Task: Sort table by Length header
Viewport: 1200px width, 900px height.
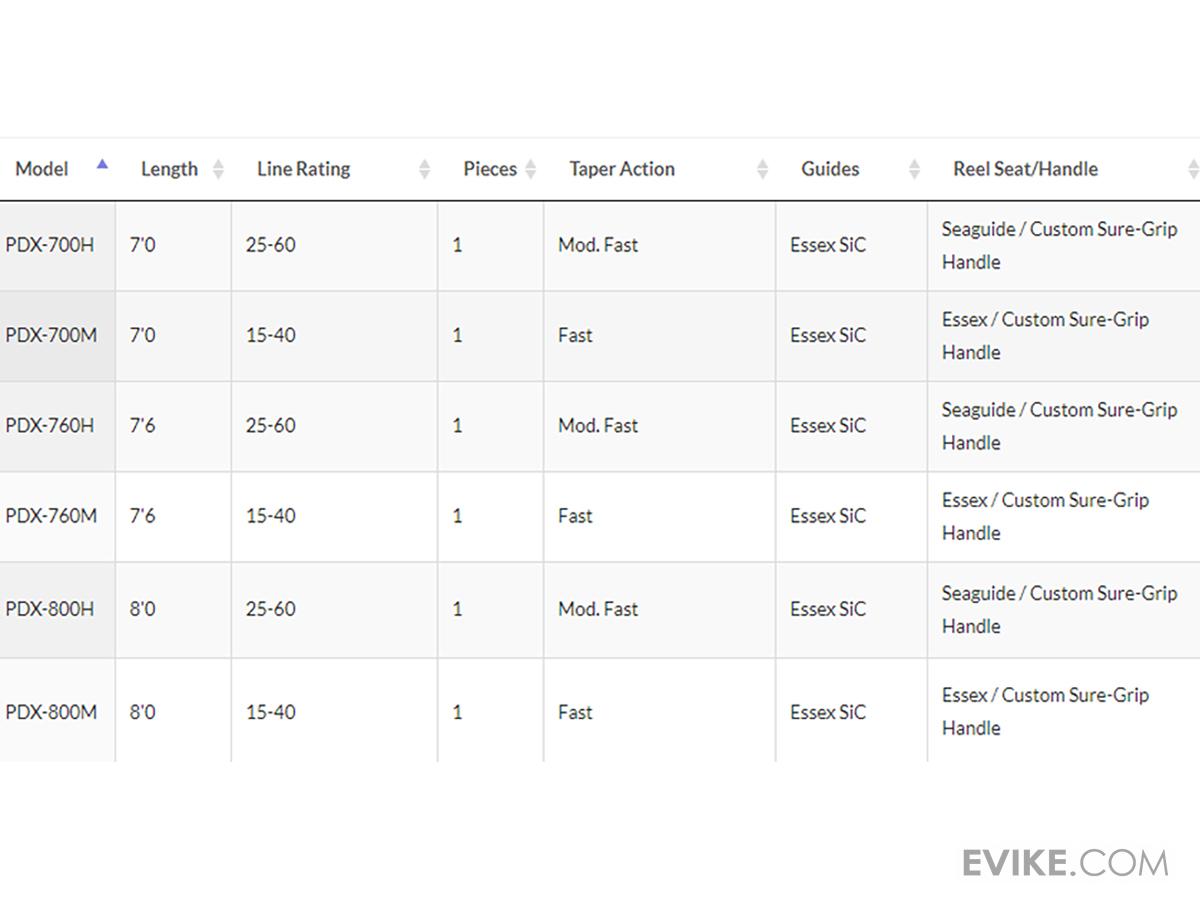Action: pos(169,169)
